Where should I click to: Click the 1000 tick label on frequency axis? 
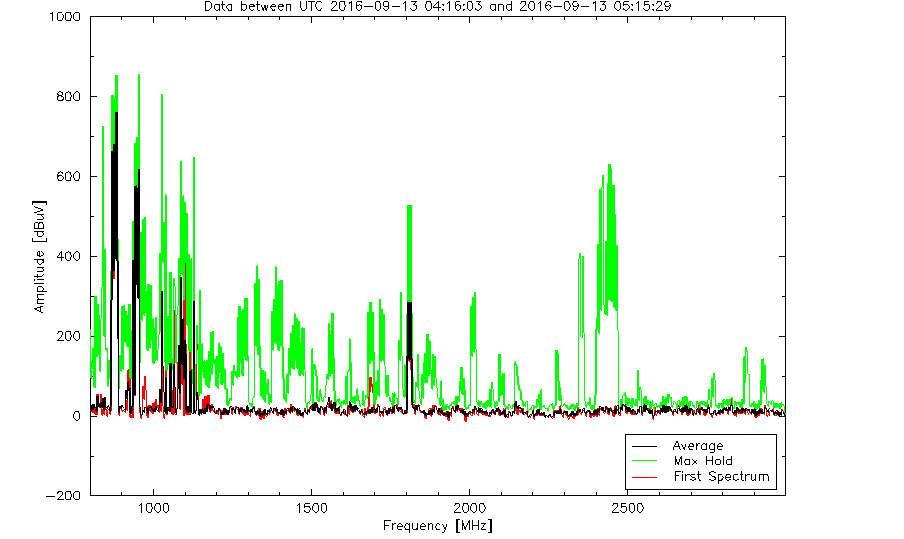(153, 508)
